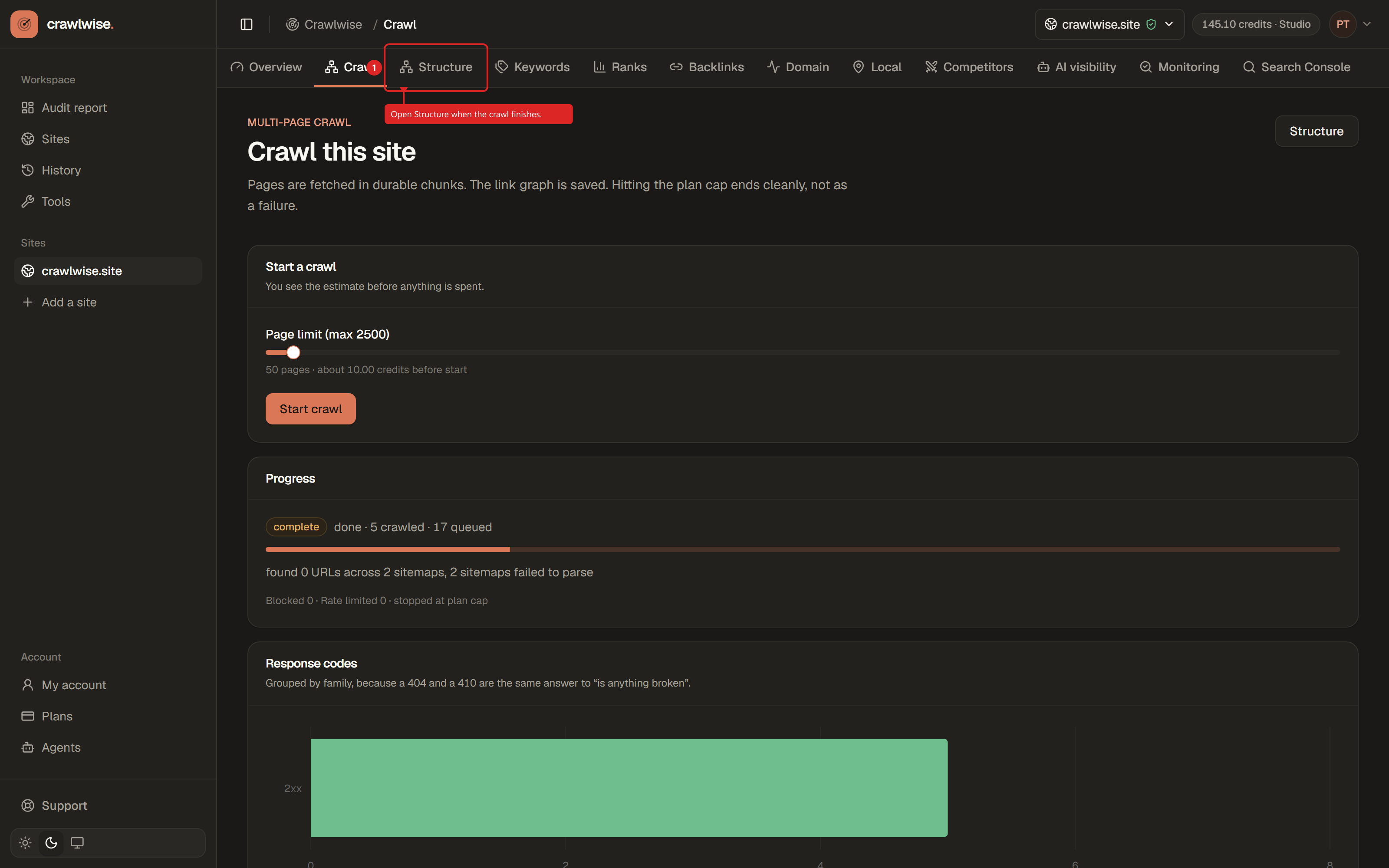This screenshot has width=1389, height=868.
Task: Open the AI visibility tab
Action: 1076,67
